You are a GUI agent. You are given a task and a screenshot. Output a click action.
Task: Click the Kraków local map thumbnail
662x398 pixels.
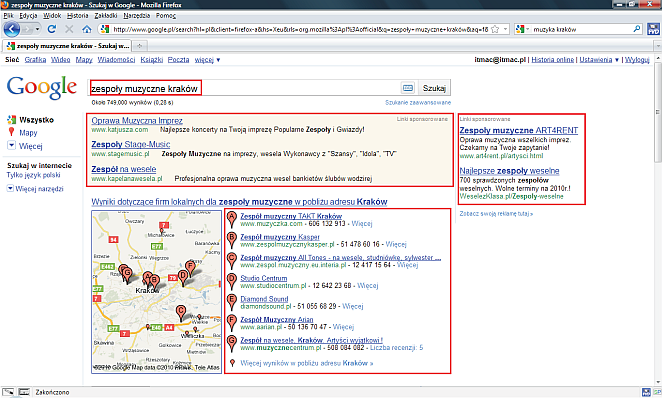click(157, 292)
